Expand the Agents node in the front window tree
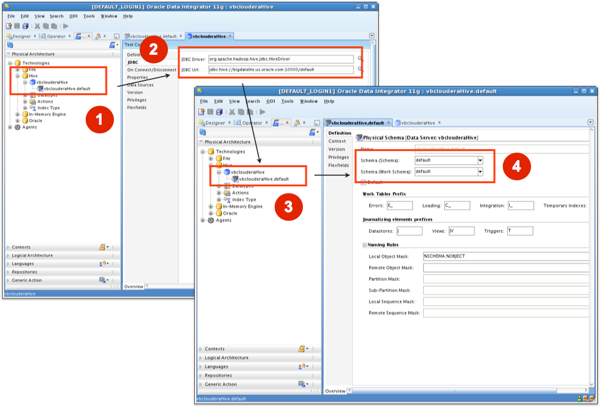This screenshot has height=407, width=600. pyautogui.click(x=203, y=220)
